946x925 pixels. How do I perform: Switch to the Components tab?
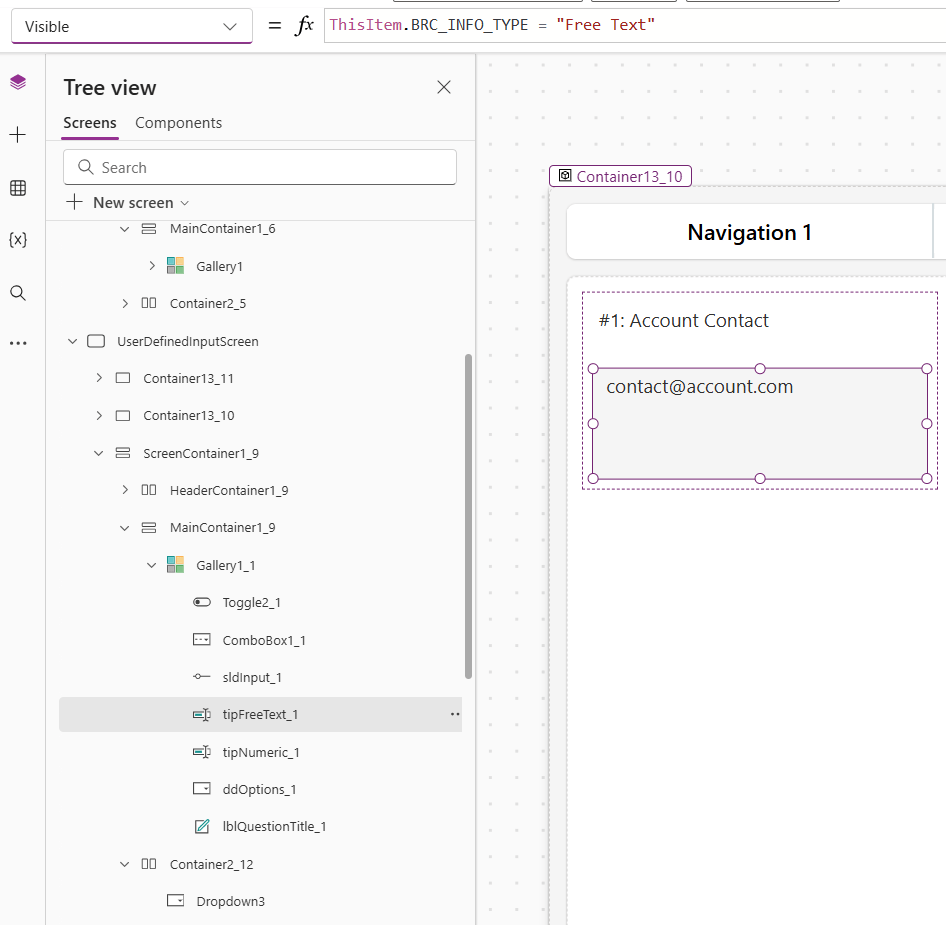(178, 123)
